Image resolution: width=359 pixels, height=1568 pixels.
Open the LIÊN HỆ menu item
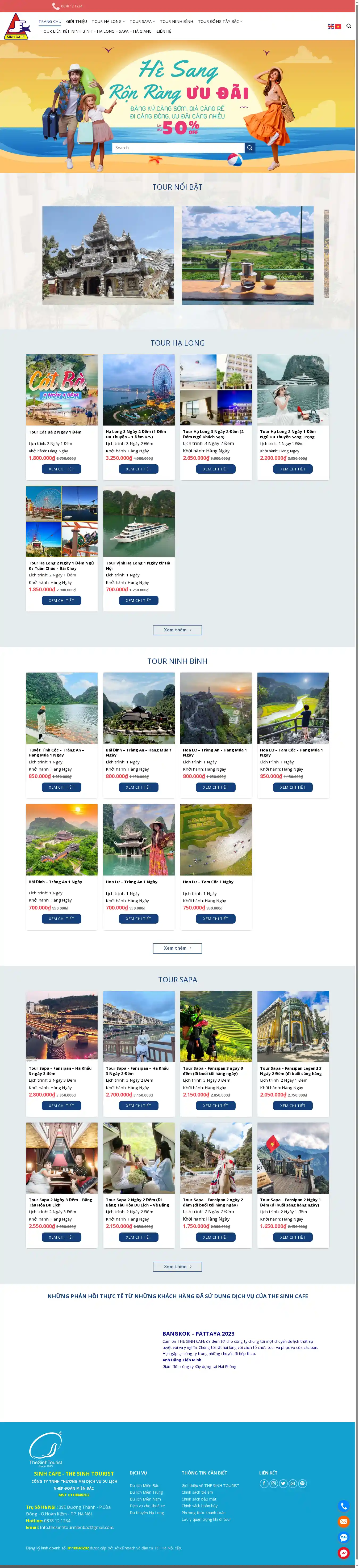164,31
